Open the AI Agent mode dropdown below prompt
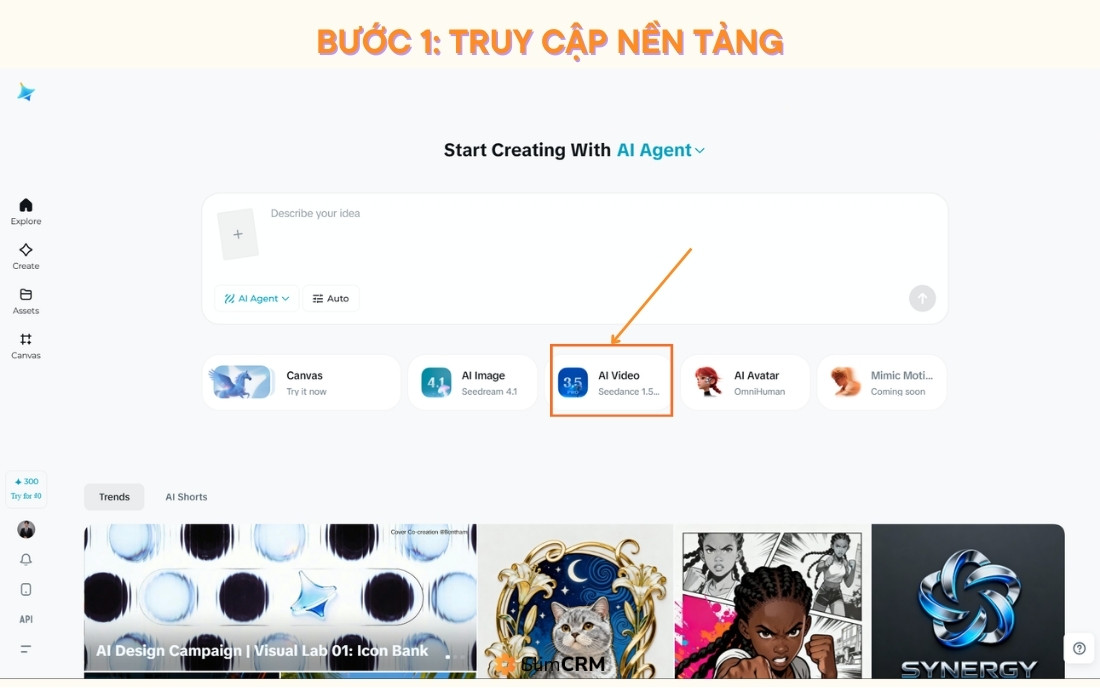1100x688 pixels. pyautogui.click(x=257, y=298)
